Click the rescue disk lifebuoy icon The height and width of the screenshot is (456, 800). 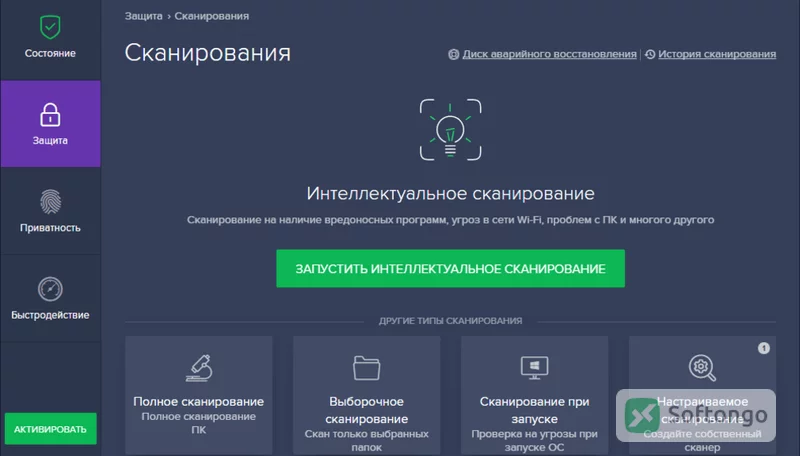click(454, 54)
